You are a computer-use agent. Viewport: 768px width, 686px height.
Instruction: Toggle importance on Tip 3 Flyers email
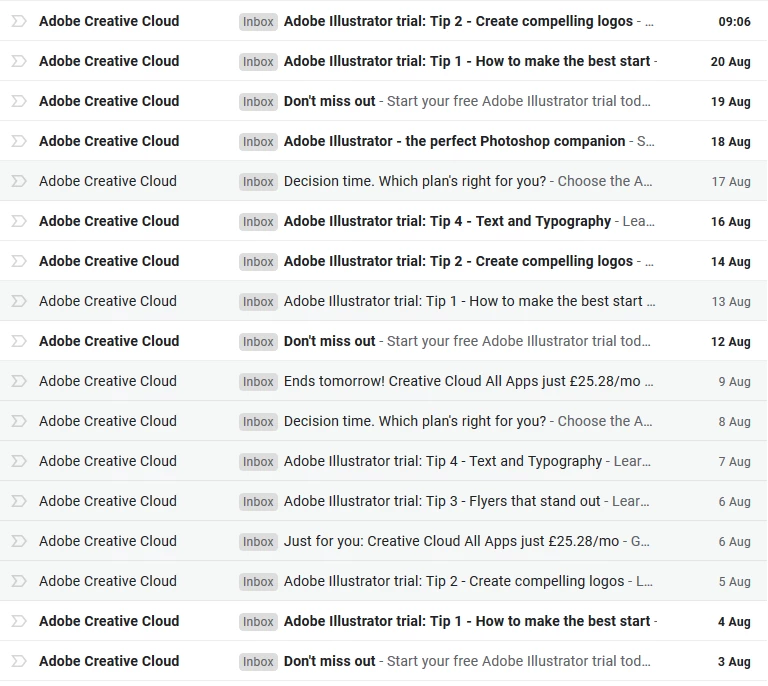19,501
